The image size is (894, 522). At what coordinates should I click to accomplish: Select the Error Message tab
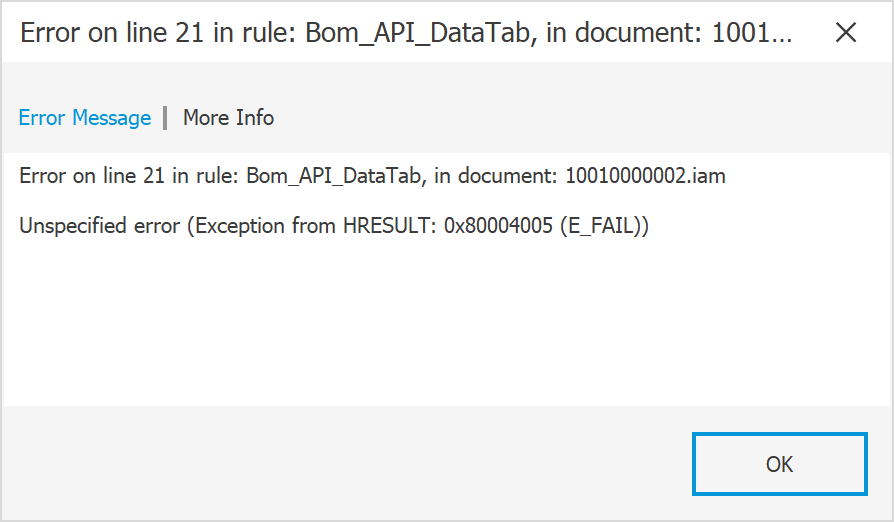tap(85, 118)
